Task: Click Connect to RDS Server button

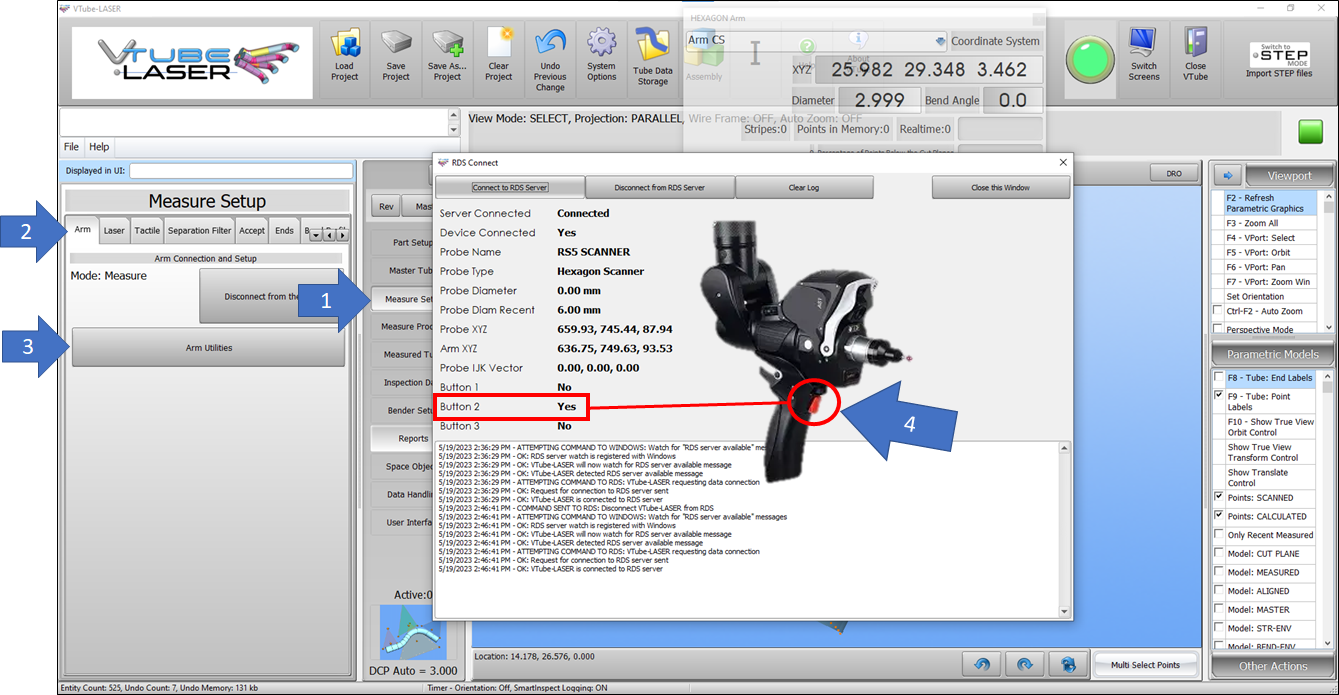Action: coord(510,187)
